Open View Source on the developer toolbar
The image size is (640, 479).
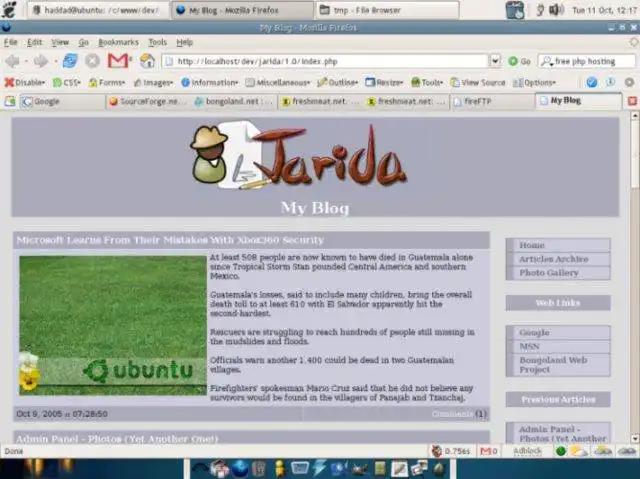point(478,83)
